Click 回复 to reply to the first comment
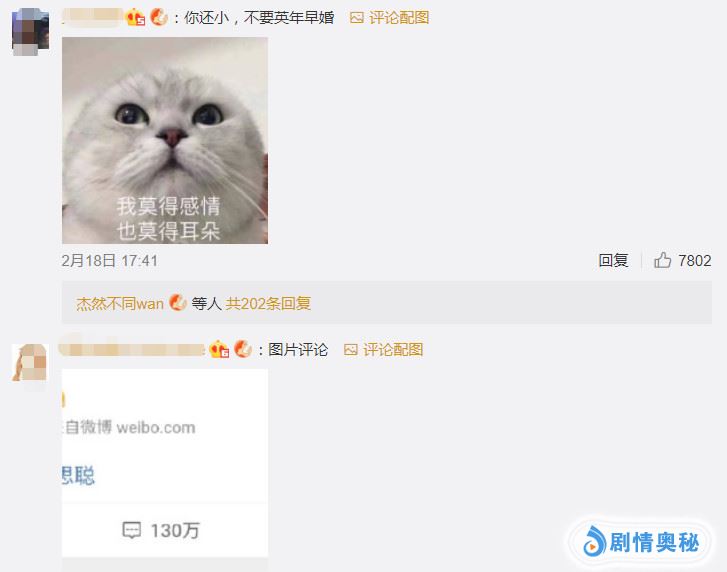 (x=613, y=260)
